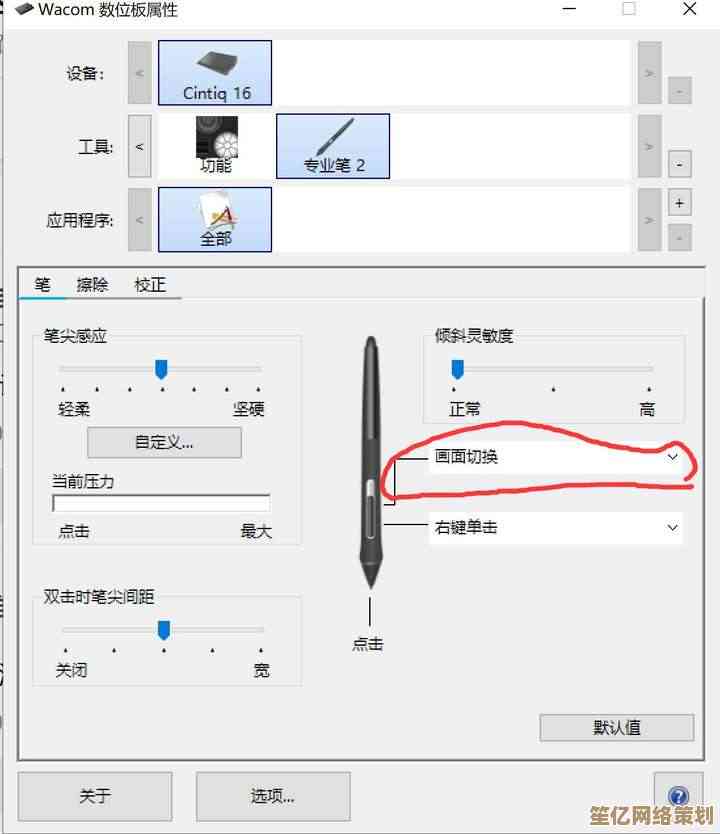Open the 笔 (Pen) tab
Screen dimensions: 720x834
coord(43,285)
